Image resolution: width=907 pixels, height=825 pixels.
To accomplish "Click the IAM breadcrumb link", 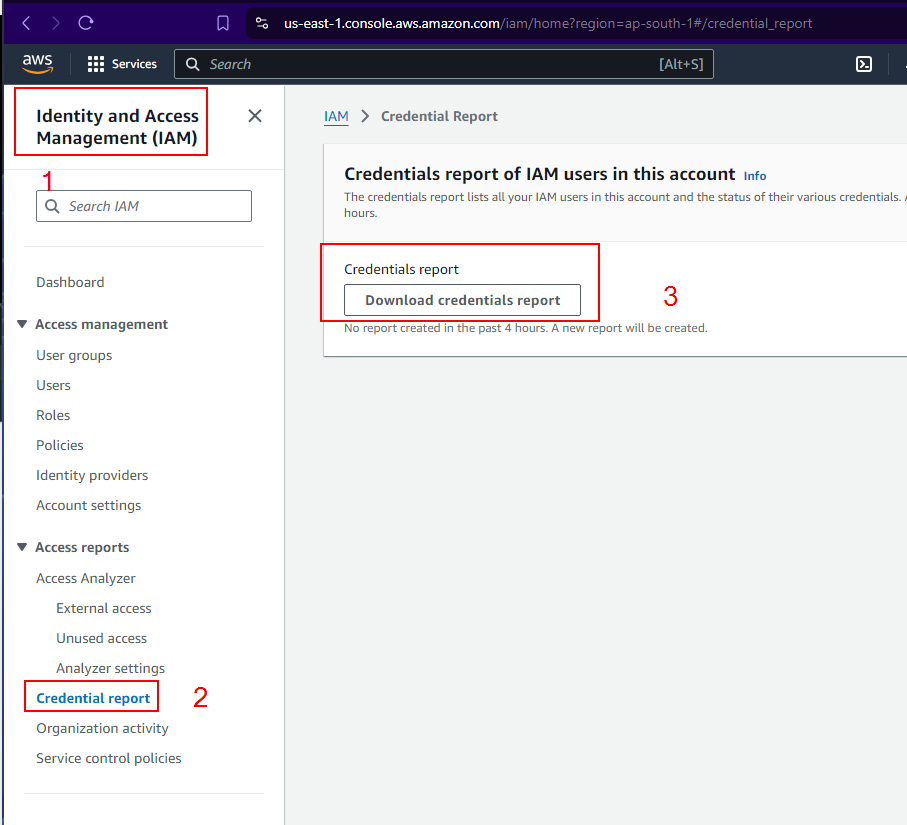I will (336, 116).
